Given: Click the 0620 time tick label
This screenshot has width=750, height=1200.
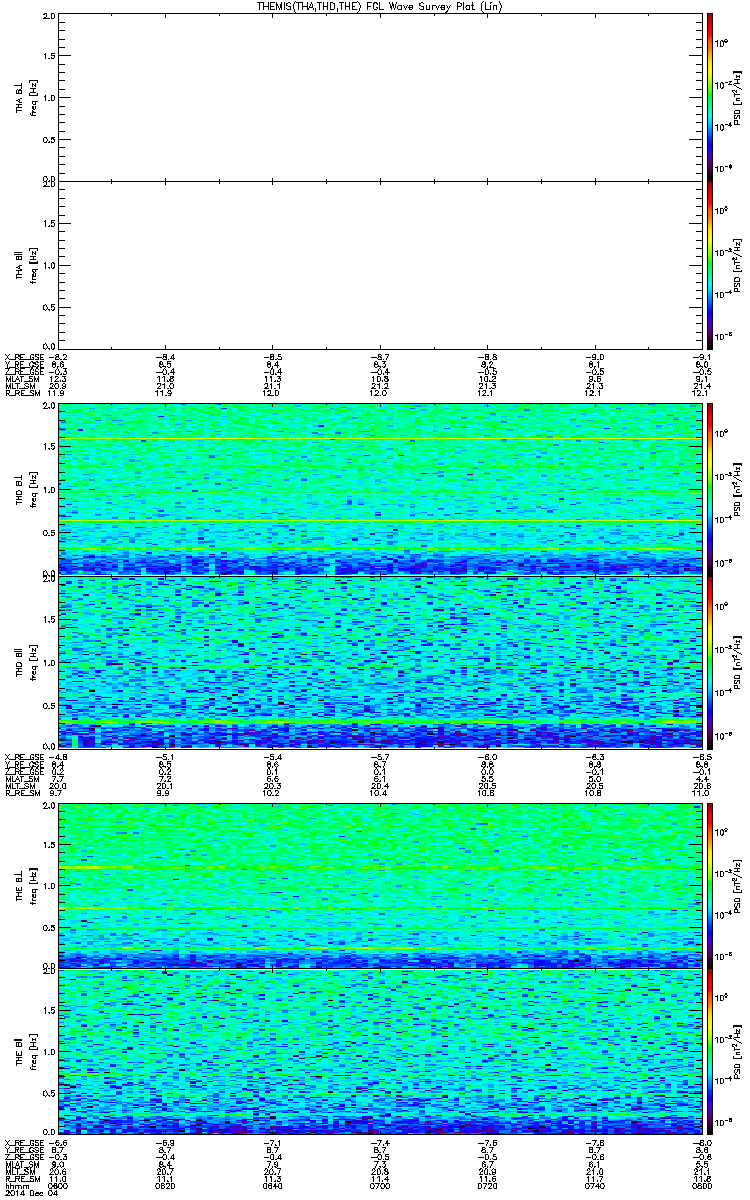Looking at the screenshot, I should coord(167,1186).
